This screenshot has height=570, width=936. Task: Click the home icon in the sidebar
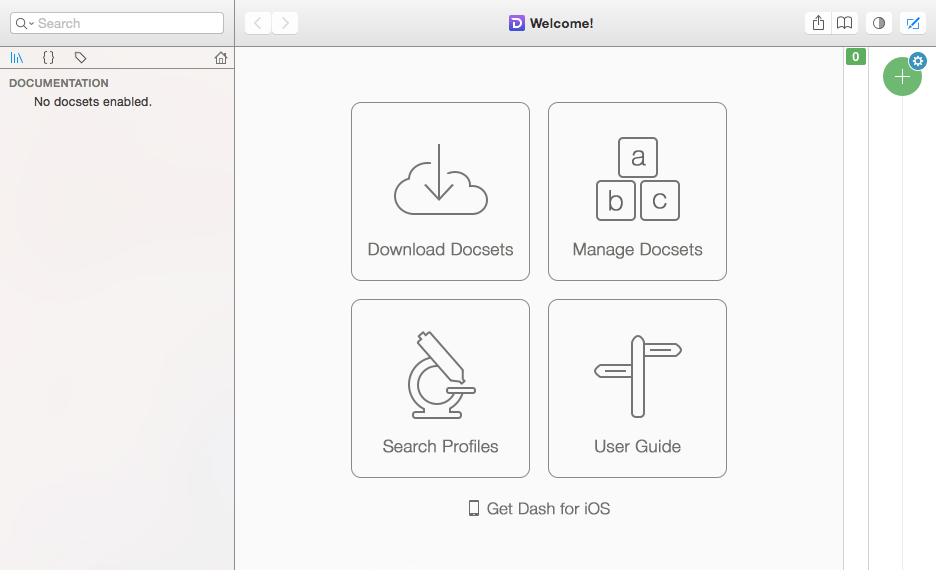pyautogui.click(x=221, y=58)
